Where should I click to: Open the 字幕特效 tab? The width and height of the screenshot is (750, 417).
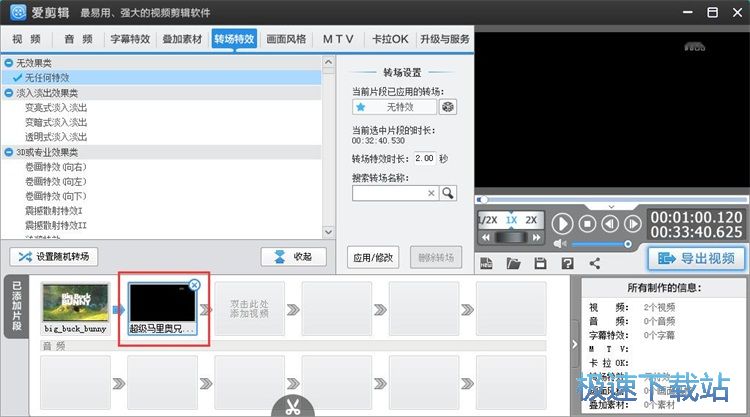coord(130,39)
